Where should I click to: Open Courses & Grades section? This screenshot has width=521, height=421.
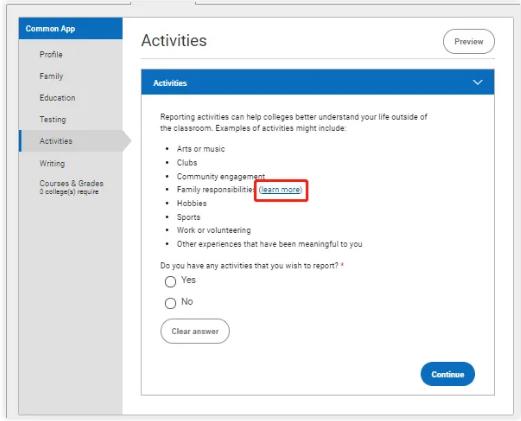point(71,187)
